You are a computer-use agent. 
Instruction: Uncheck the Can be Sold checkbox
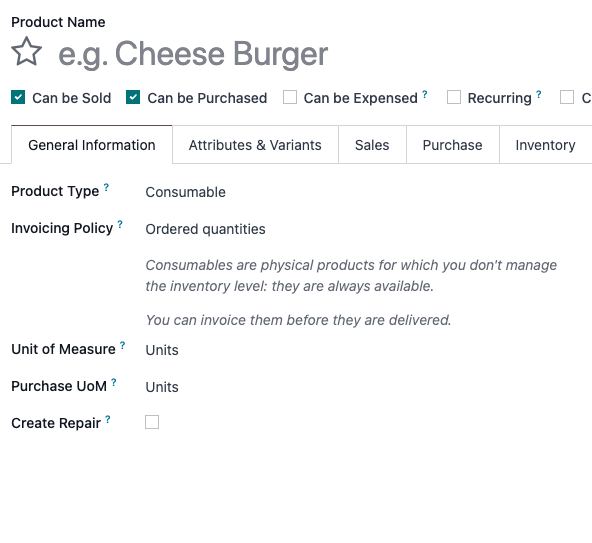click(18, 97)
